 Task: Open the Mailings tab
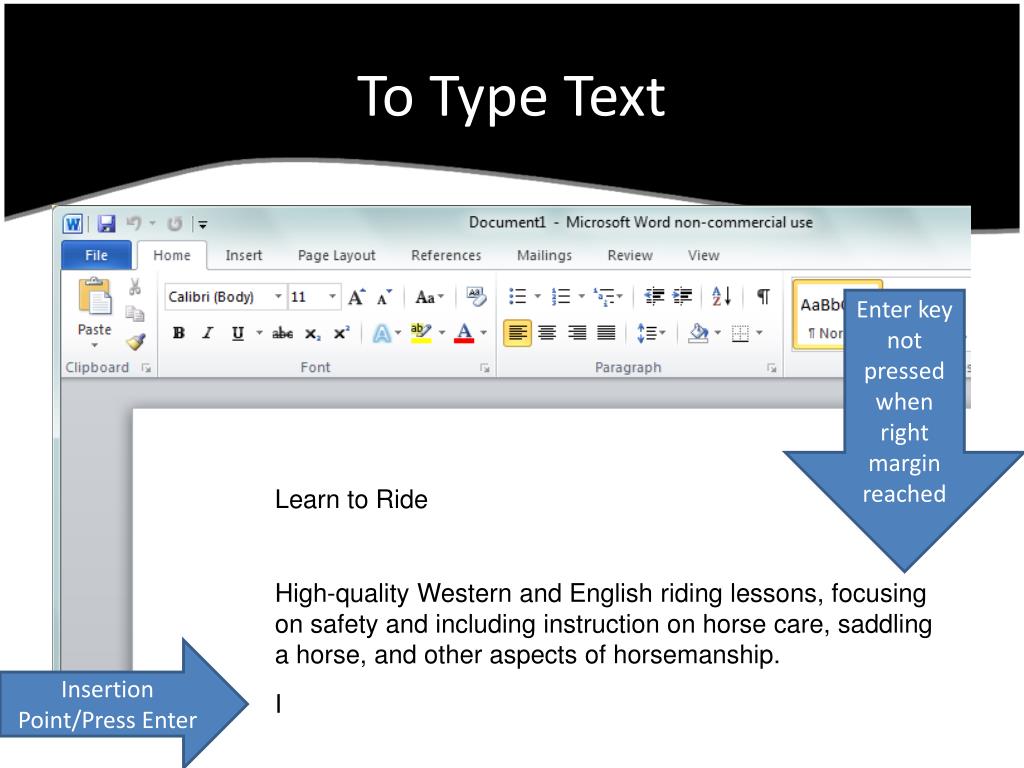[x=544, y=255]
